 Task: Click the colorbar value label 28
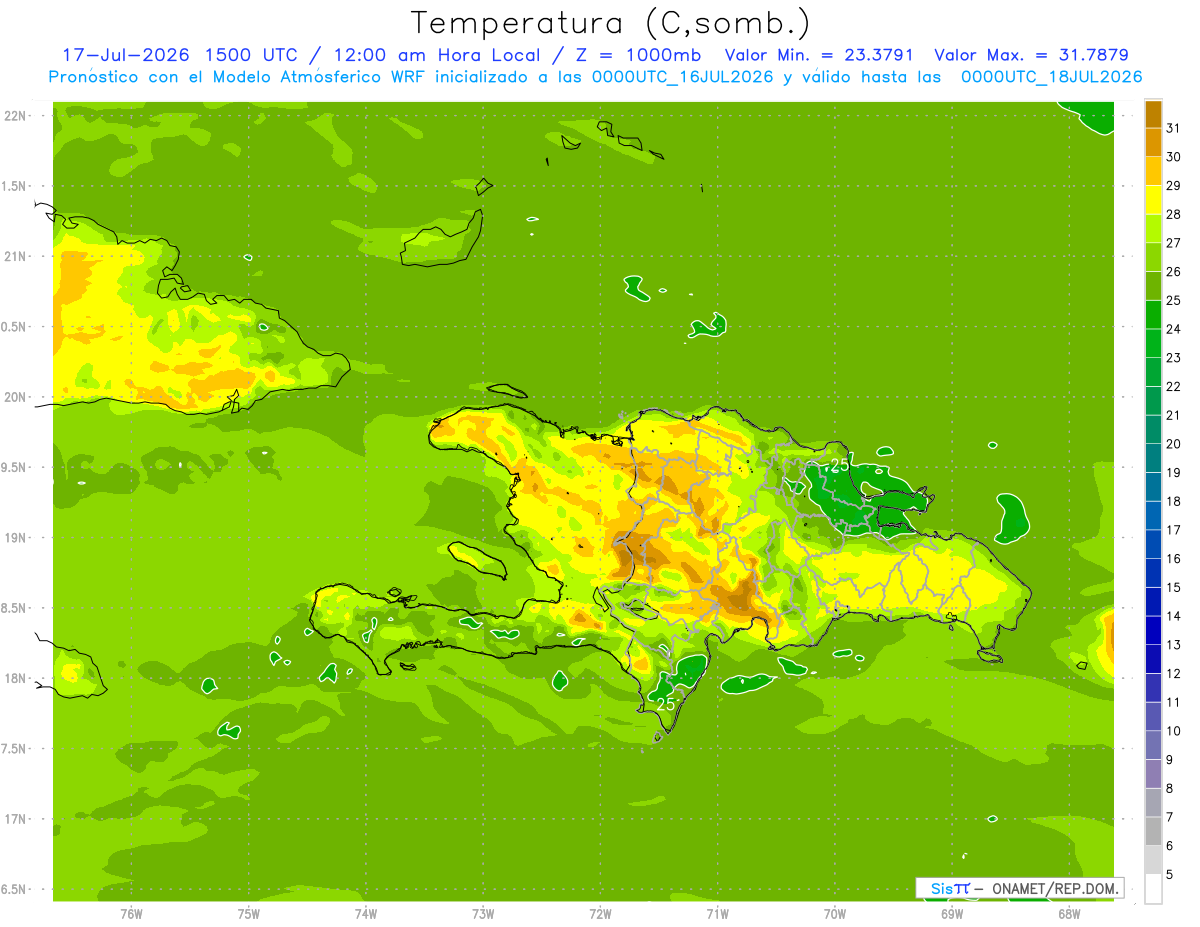[x=1174, y=214]
